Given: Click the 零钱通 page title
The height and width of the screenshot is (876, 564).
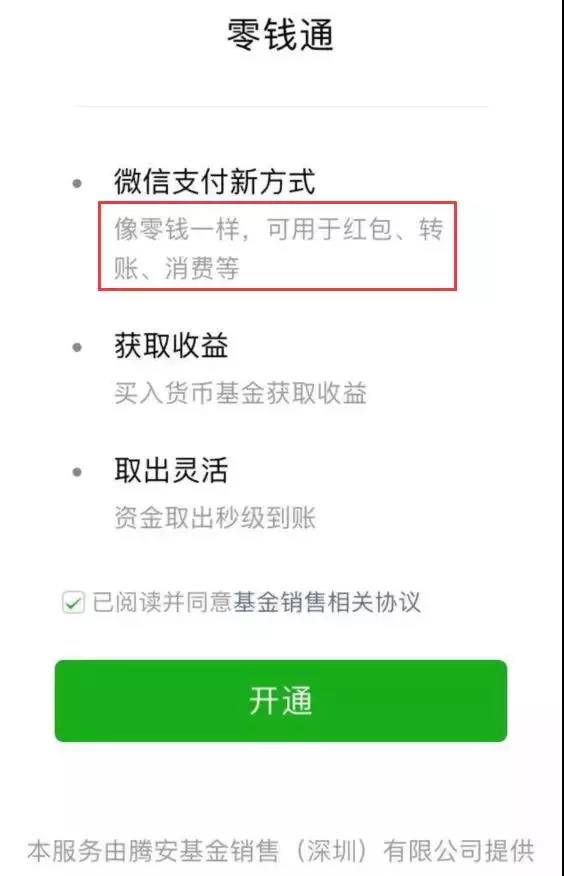Looking at the screenshot, I should point(280,34).
